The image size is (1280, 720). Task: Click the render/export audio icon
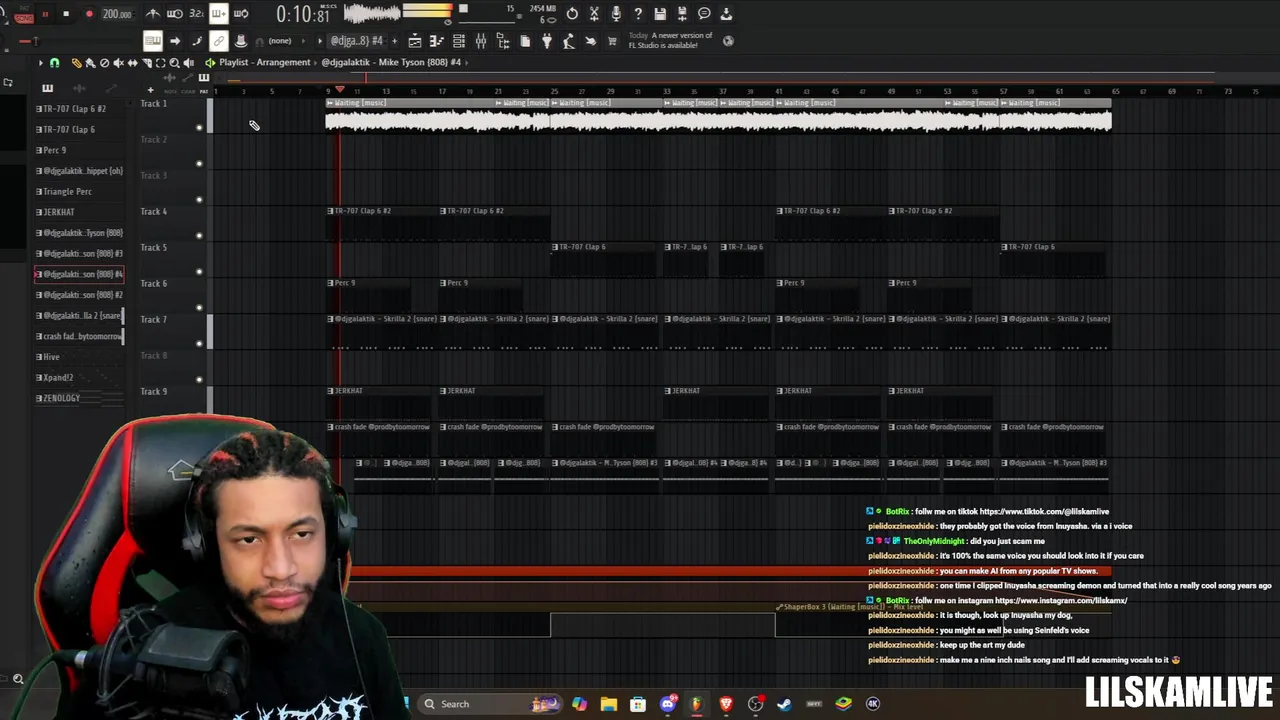coord(682,14)
